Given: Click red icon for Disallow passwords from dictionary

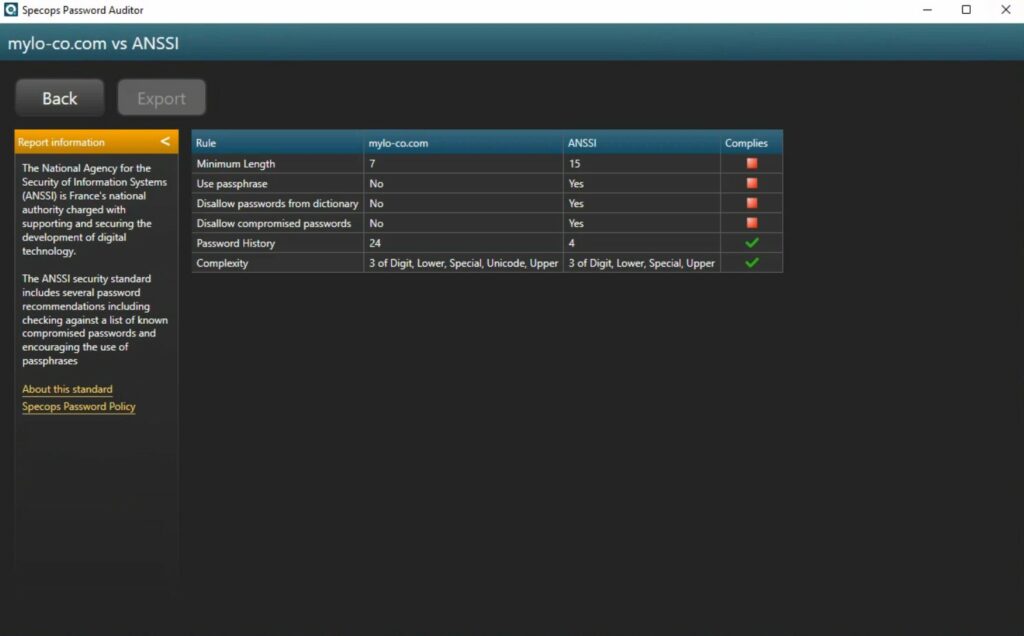Looking at the screenshot, I should tap(752, 203).
